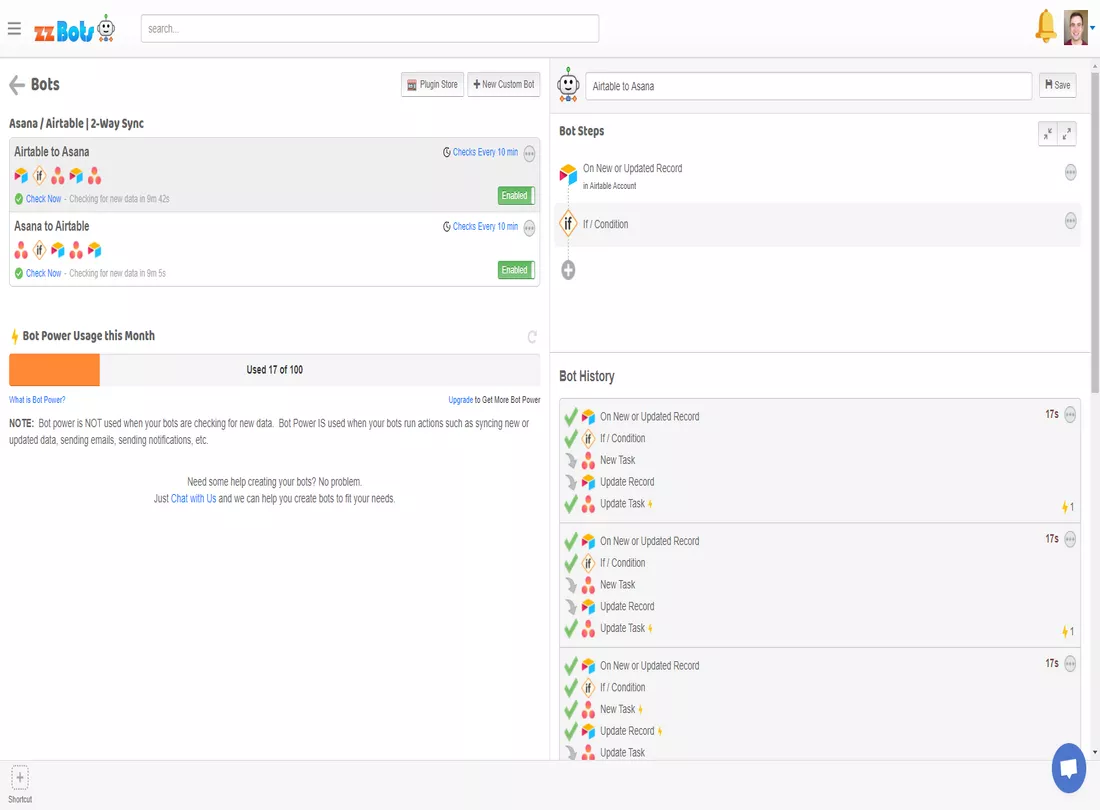Image resolution: width=1100 pixels, height=810 pixels.
Task: Open the live chat bubble
Action: coord(1068,768)
